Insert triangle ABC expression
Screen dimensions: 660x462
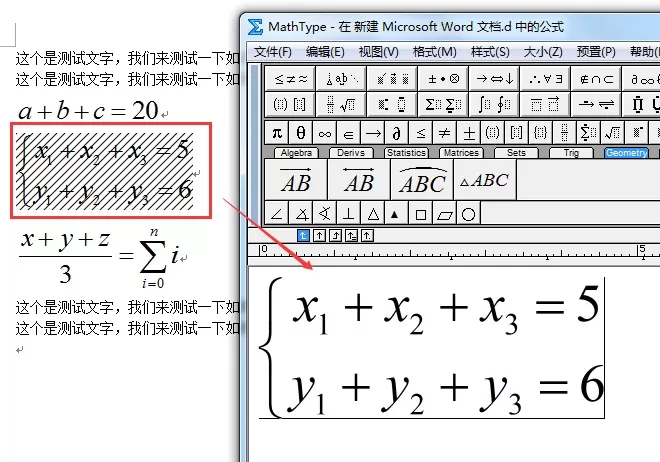(x=485, y=179)
